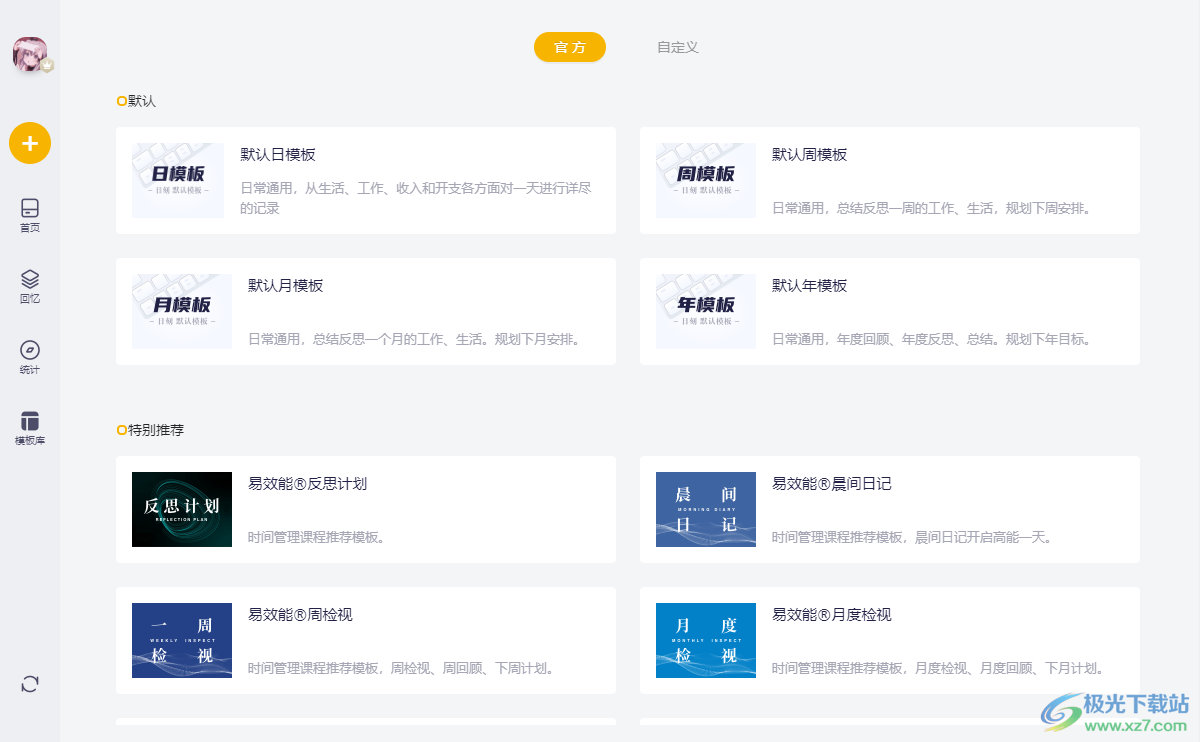This screenshot has width=1200, height=742.
Task: Click description mentioning 月度回顾、下月计划
Action: click(938, 668)
